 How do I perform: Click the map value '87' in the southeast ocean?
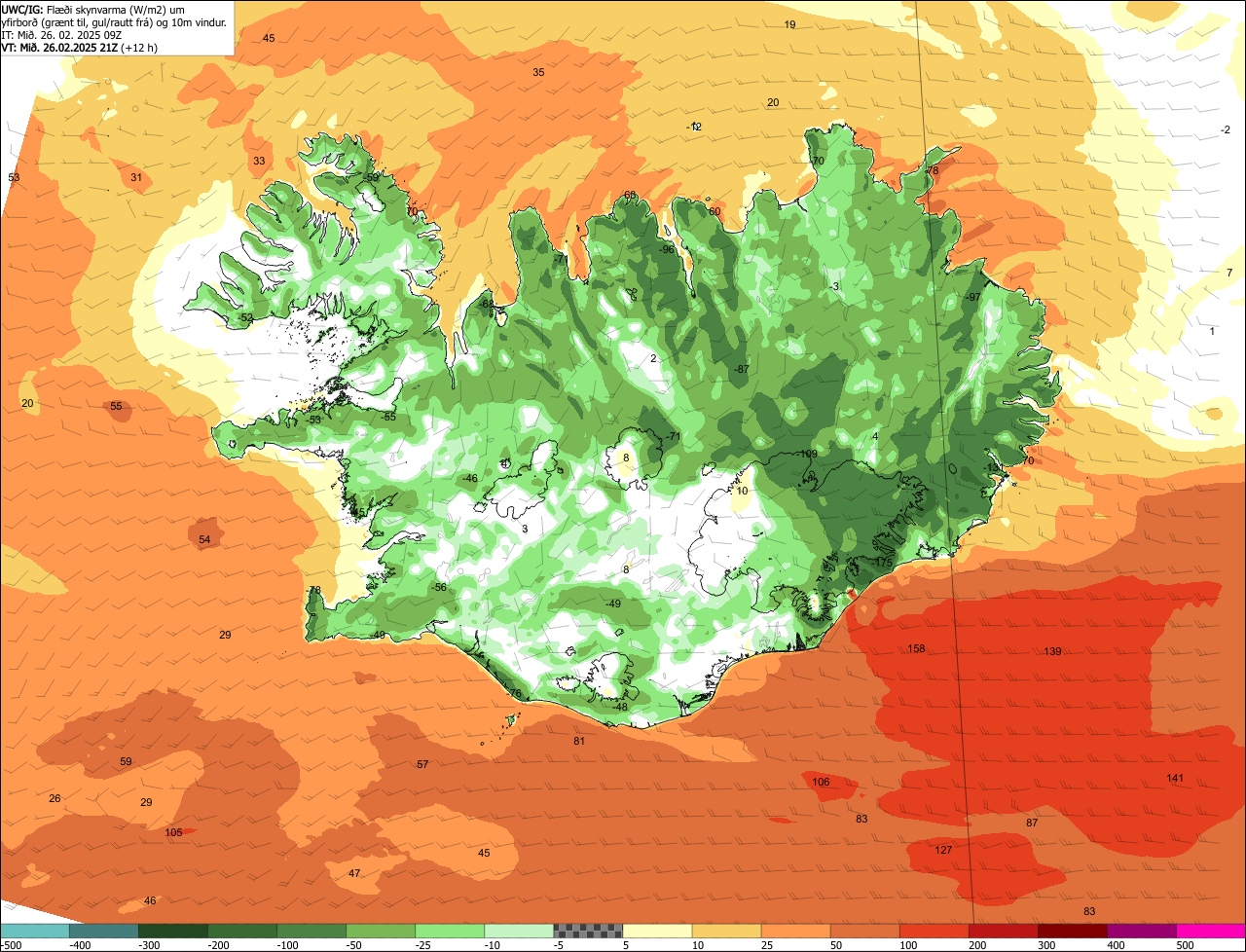[1032, 824]
